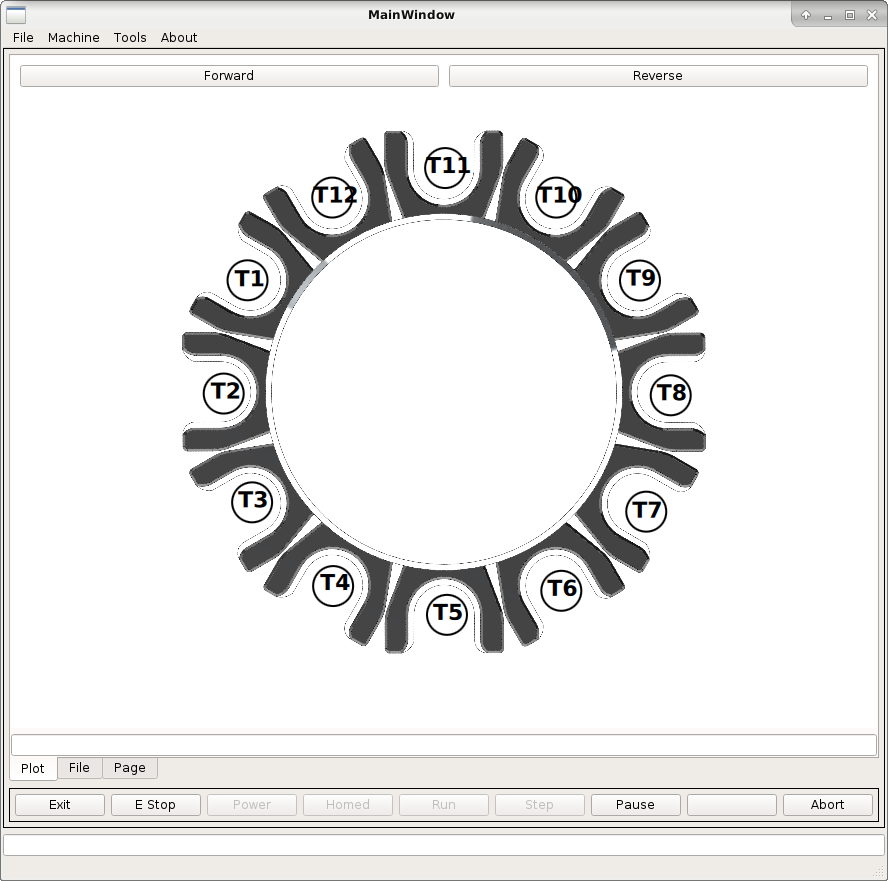Select tool pocket T11 on carousel
The image size is (888, 881).
(446, 168)
